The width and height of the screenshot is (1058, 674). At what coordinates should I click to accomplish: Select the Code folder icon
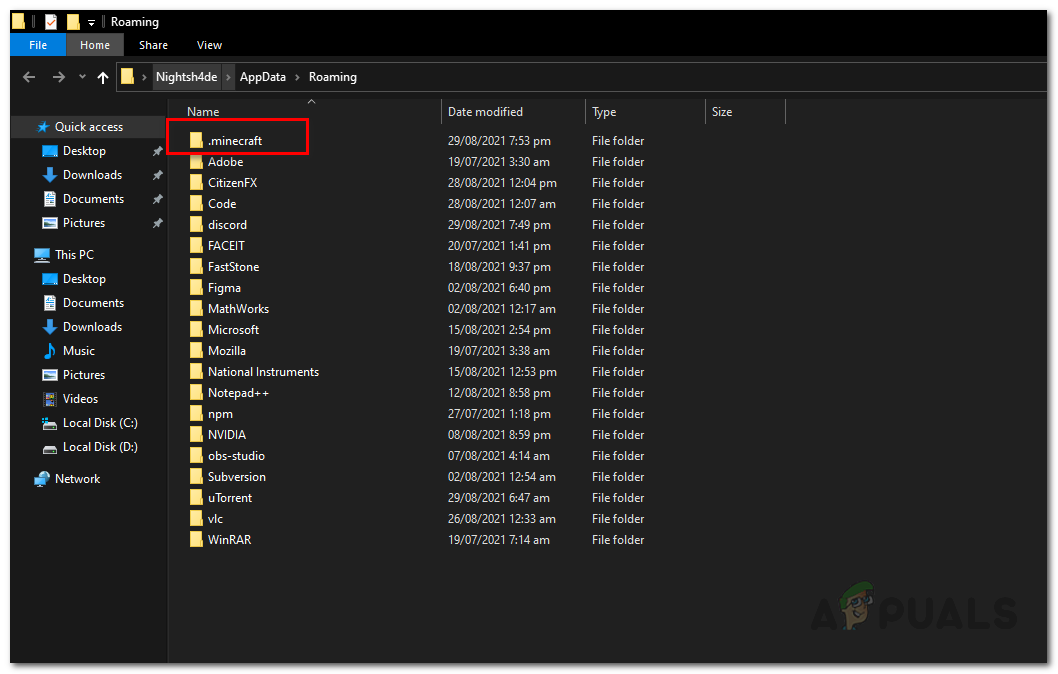click(x=196, y=204)
